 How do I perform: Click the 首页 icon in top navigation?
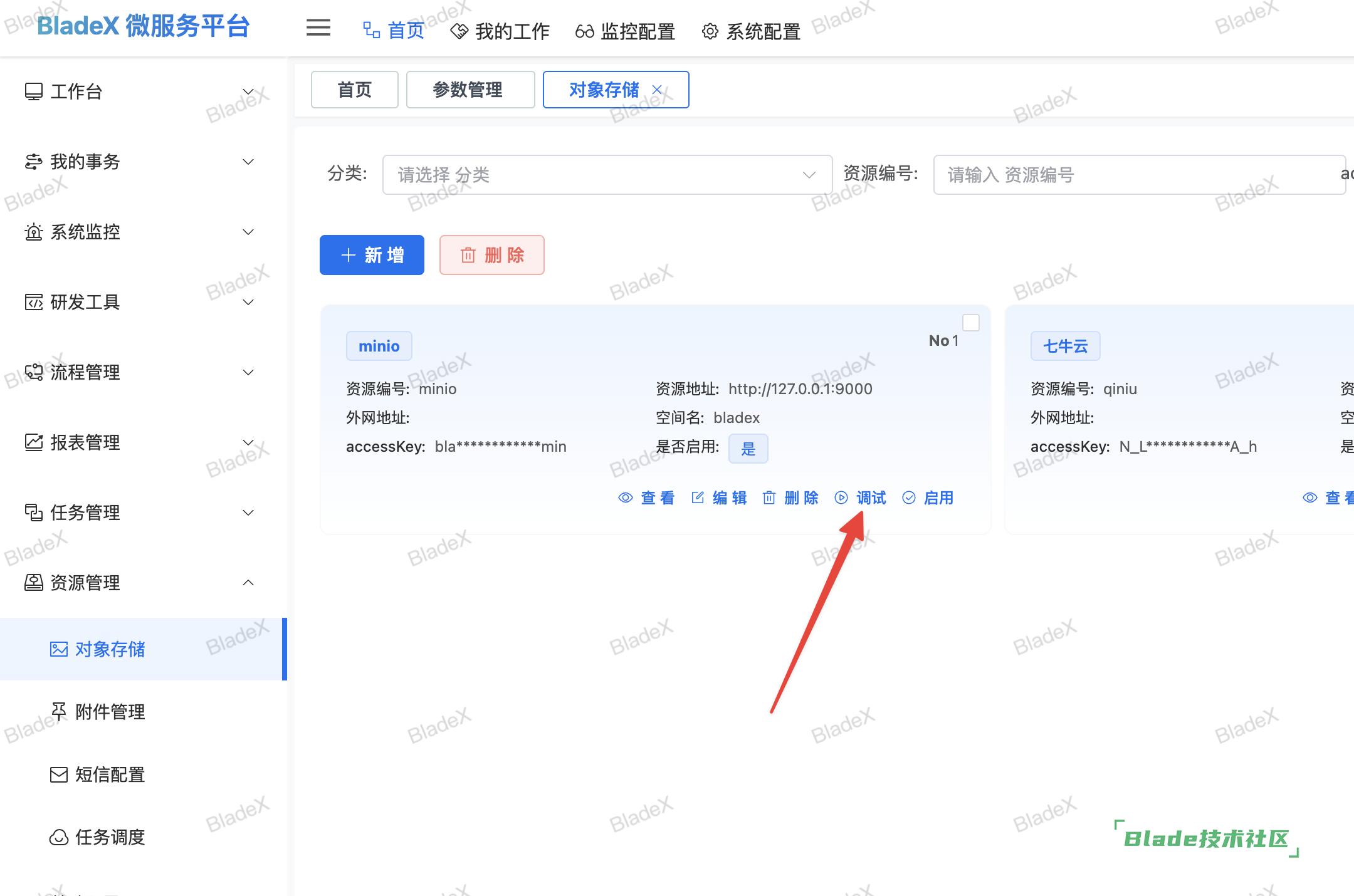coord(372,30)
